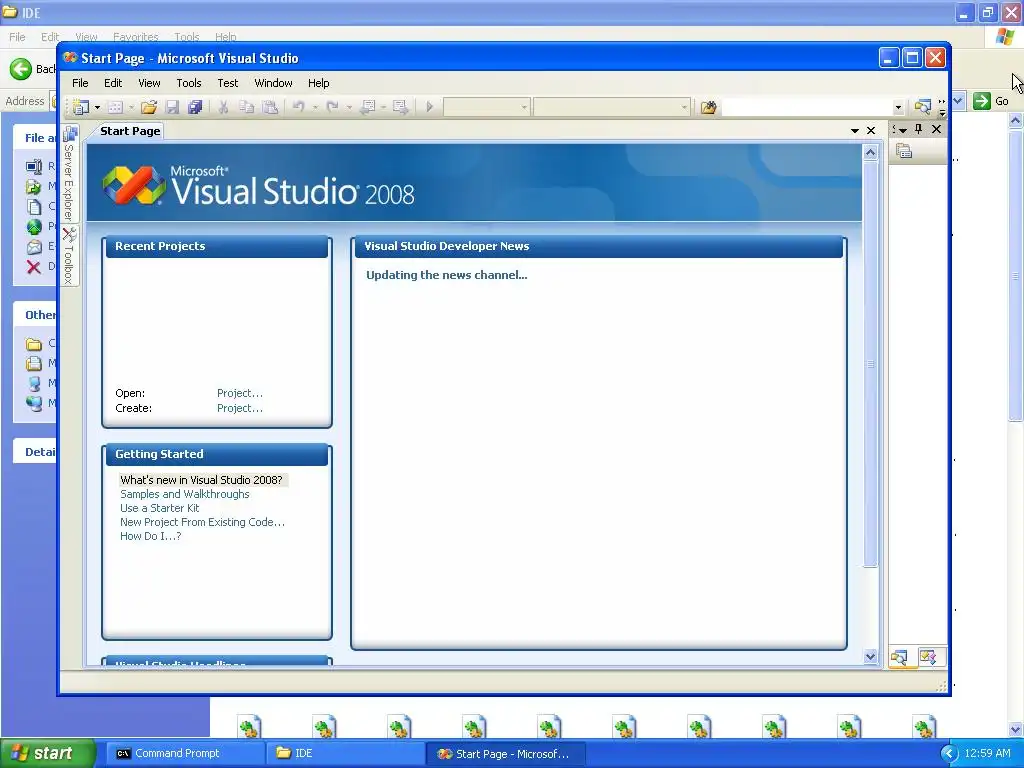Viewport: 1024px width, 768px height.
Task: Open the Help menu in Visual Studio
Action: [319, 83]
